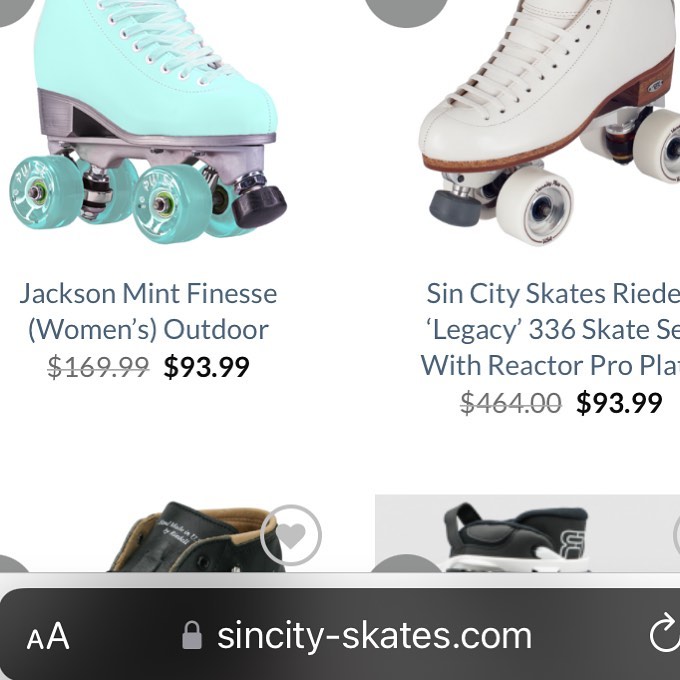680x680 pixels.
Task: Tap the gray circle badge left of the black inline skate
Action: pos(405,564)
